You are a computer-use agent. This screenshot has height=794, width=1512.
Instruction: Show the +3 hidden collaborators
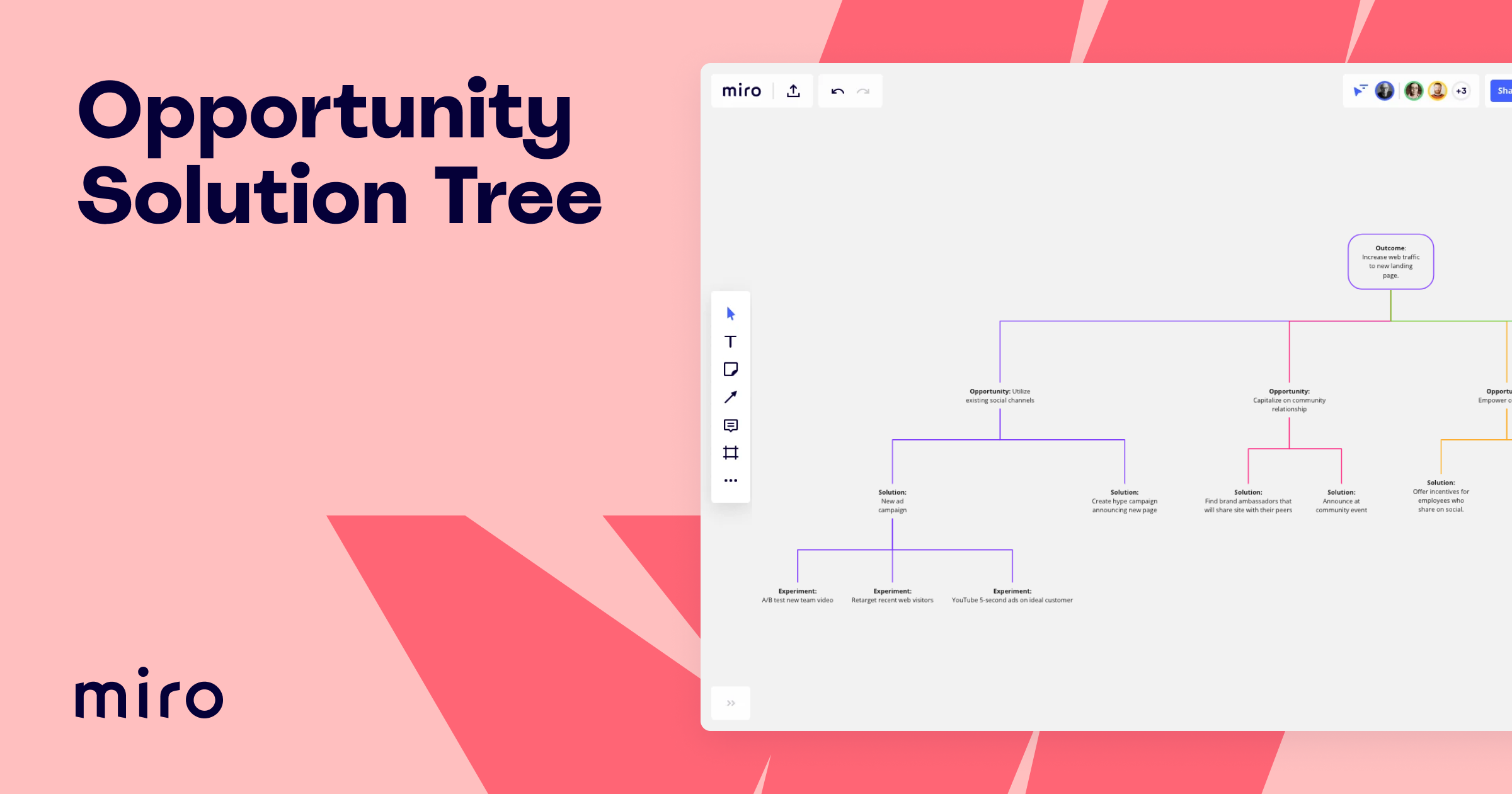coord(1462,90)
